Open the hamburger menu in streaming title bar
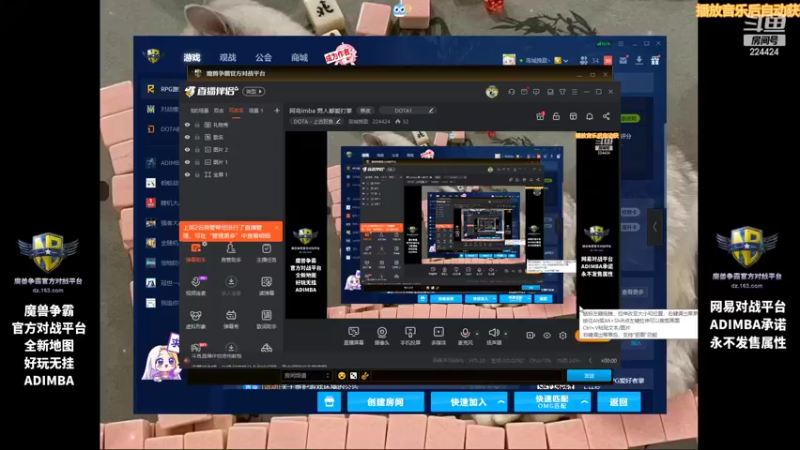800x450 pixels. (574, 92)
